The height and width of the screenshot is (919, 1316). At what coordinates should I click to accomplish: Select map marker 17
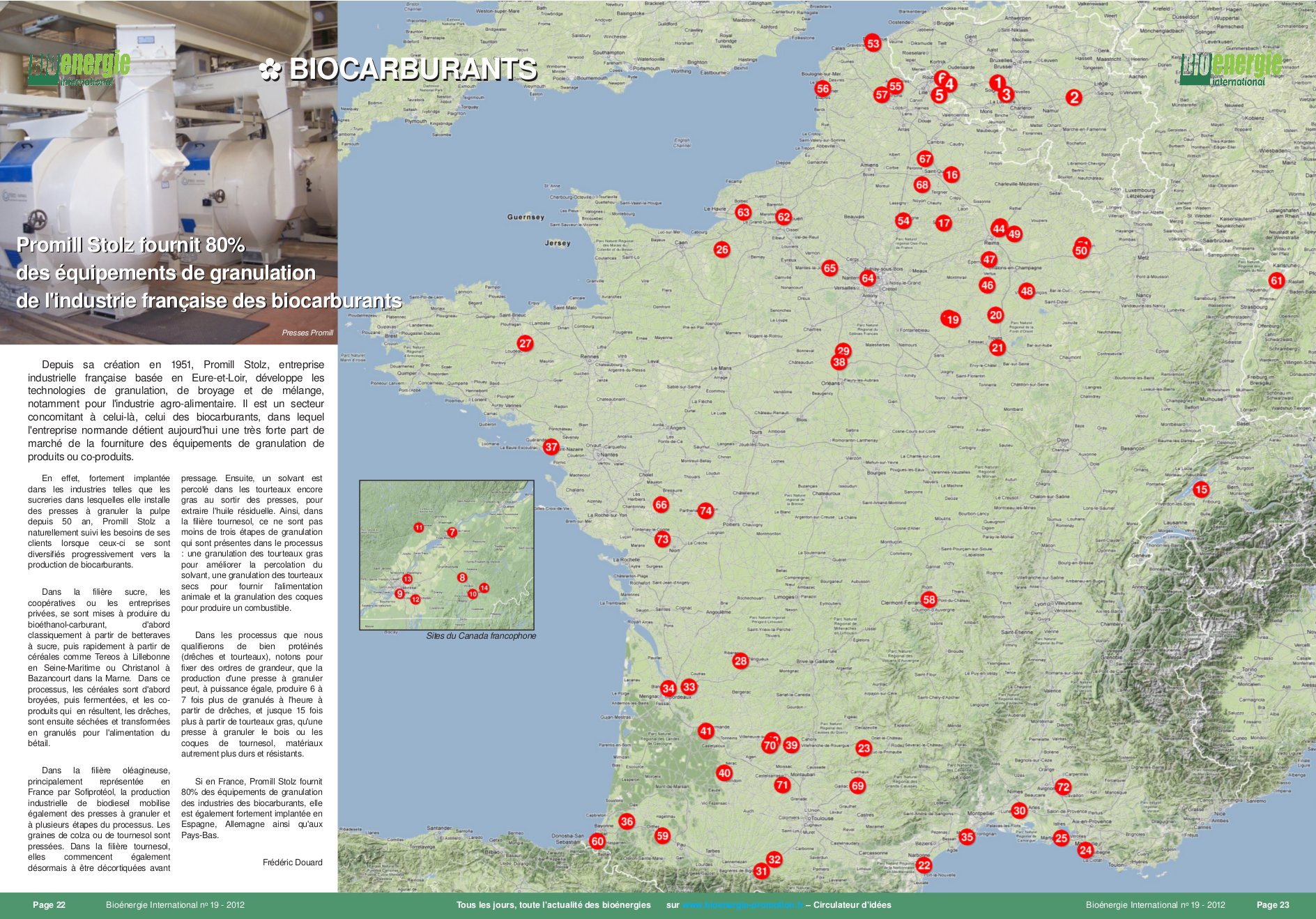pyautogui.click(x=943, y=223)
